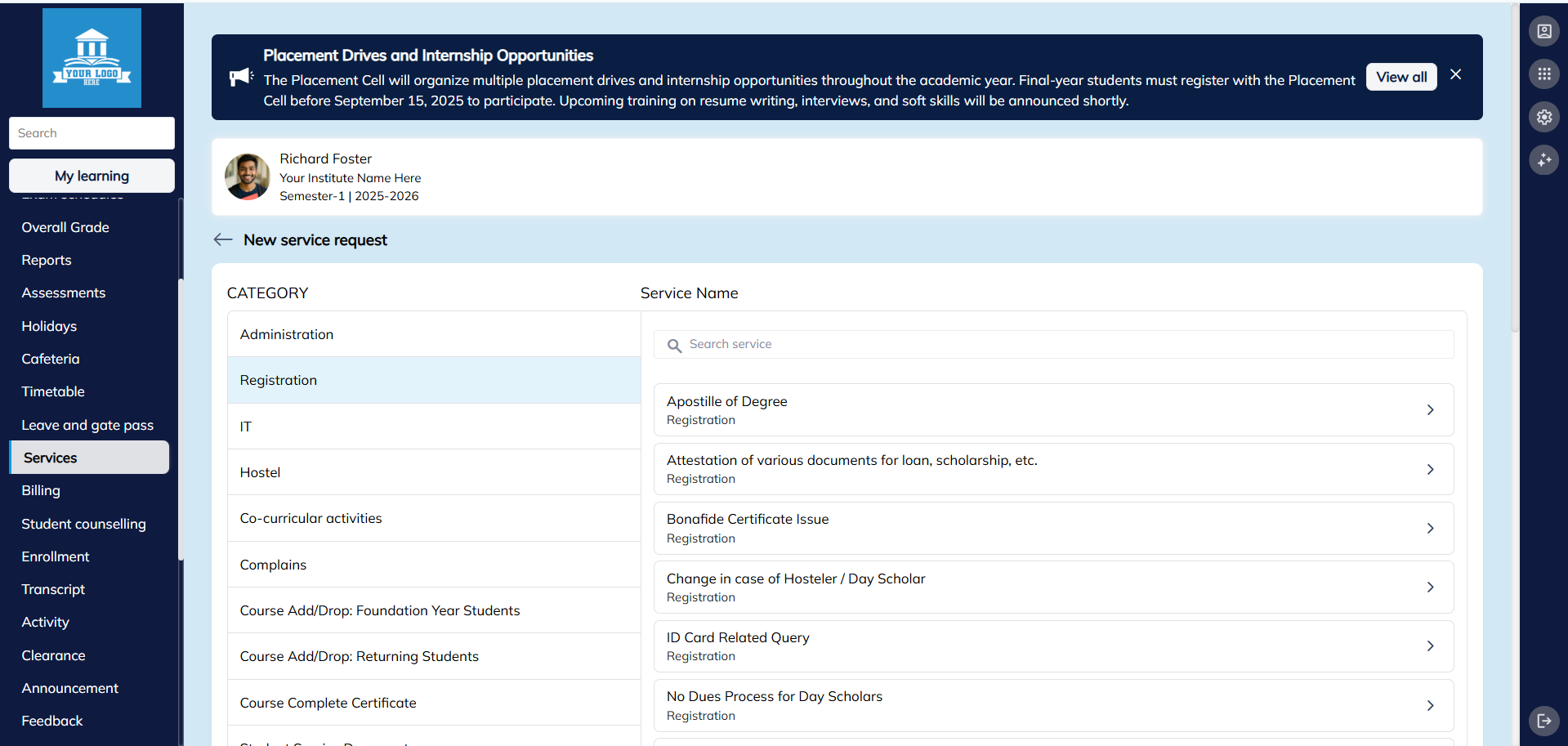Viewport: 1568px width, 746px height.
Task: Log out using the exit icon bottom right
Action: (x=1545, y=721)
